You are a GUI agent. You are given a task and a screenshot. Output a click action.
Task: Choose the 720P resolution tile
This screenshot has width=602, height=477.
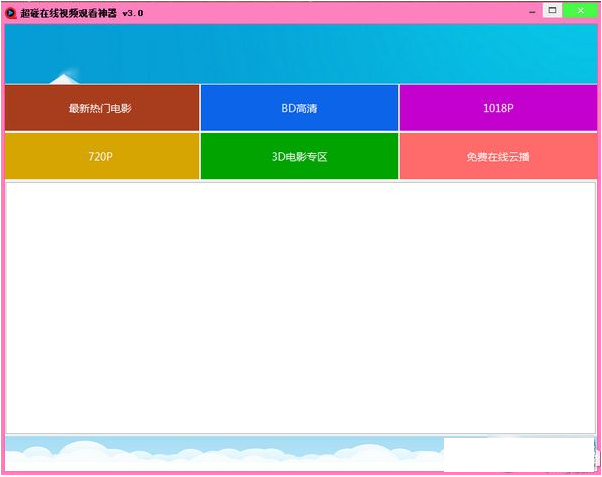[101, 157]
